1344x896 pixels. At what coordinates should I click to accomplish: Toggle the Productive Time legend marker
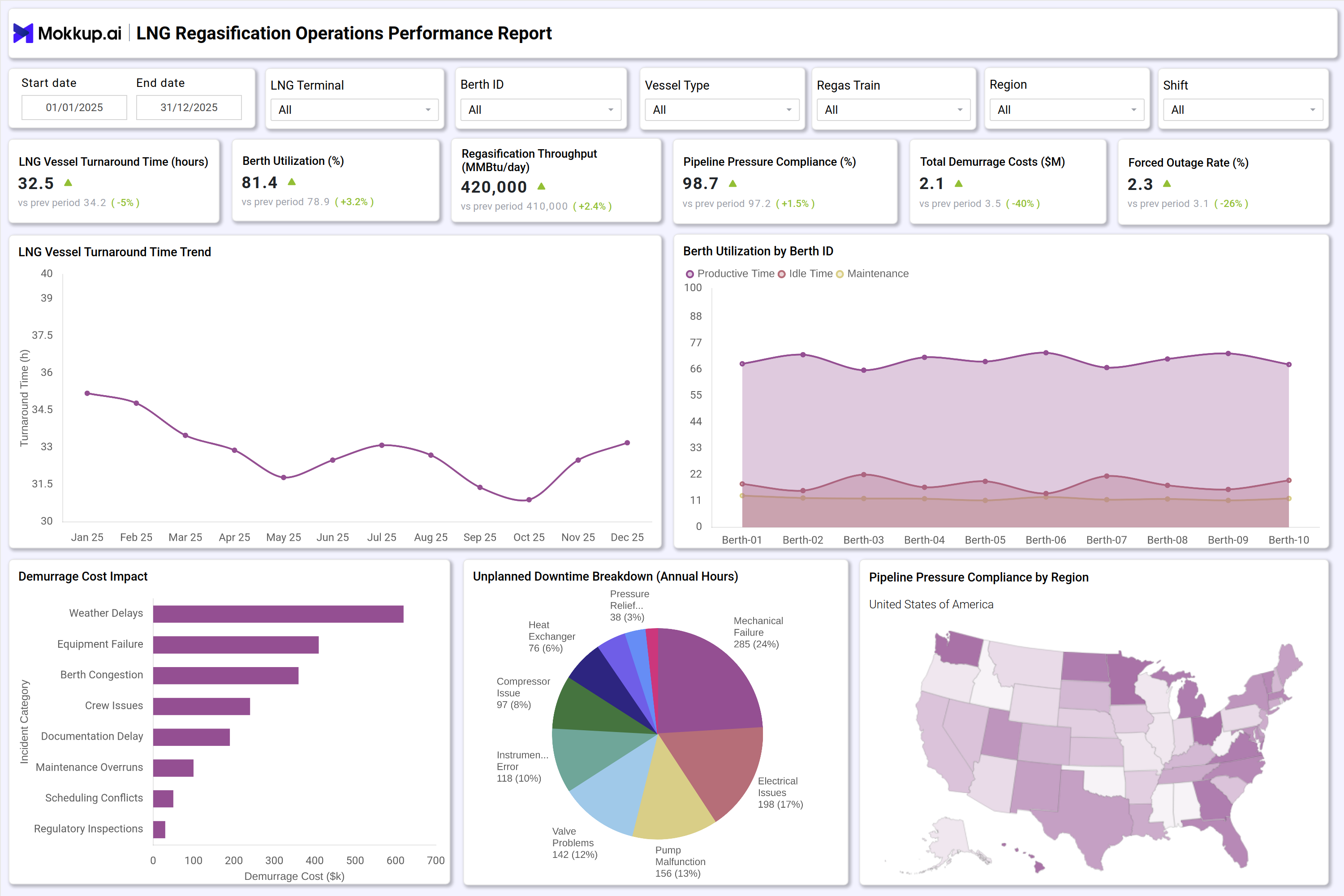690,274
